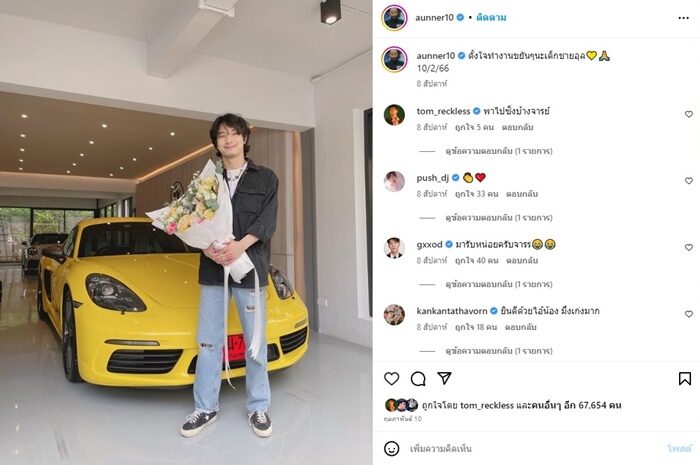Save the post with the bookmark icon

685,379
